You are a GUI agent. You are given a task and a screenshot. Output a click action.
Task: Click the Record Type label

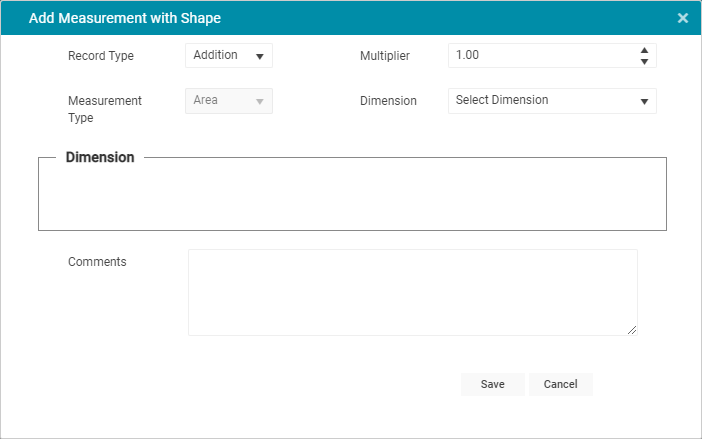click(101, 56)
